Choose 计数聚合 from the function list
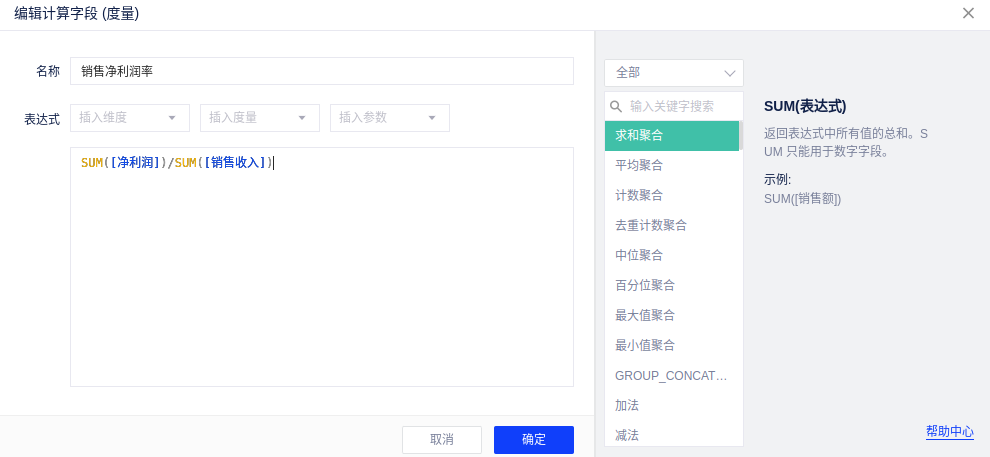The width and height of the screenshot is (990, 457). 671,195
